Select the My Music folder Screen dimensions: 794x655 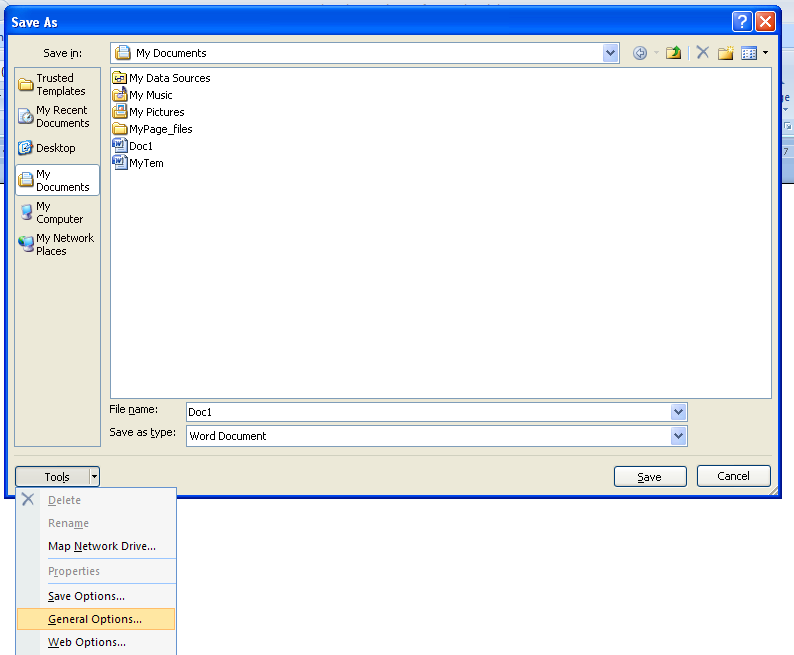pos(142,95)
